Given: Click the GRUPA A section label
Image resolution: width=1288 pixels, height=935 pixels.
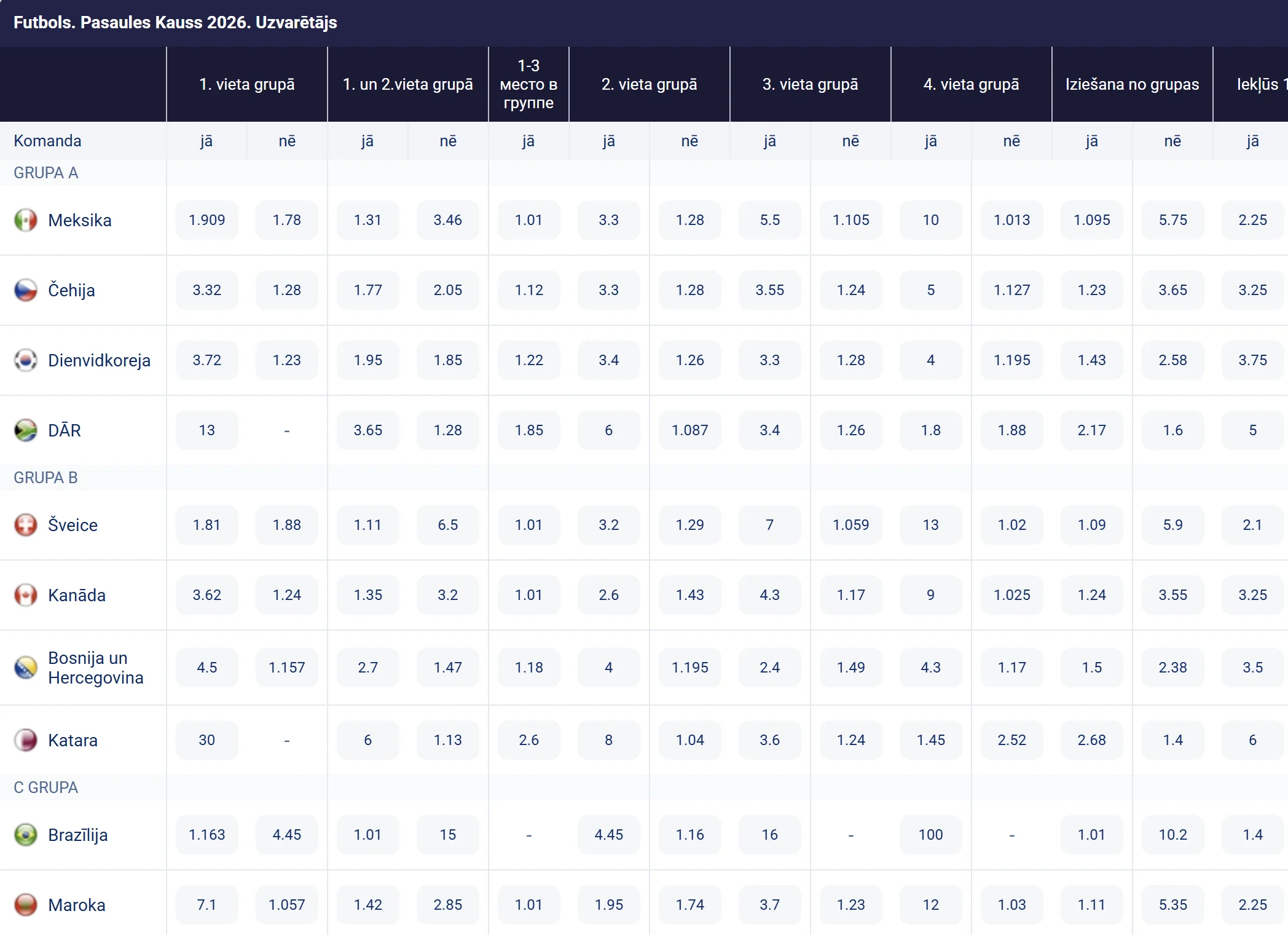Looking at the screenshot, I should pyautogui.click(x=46, y=173).
